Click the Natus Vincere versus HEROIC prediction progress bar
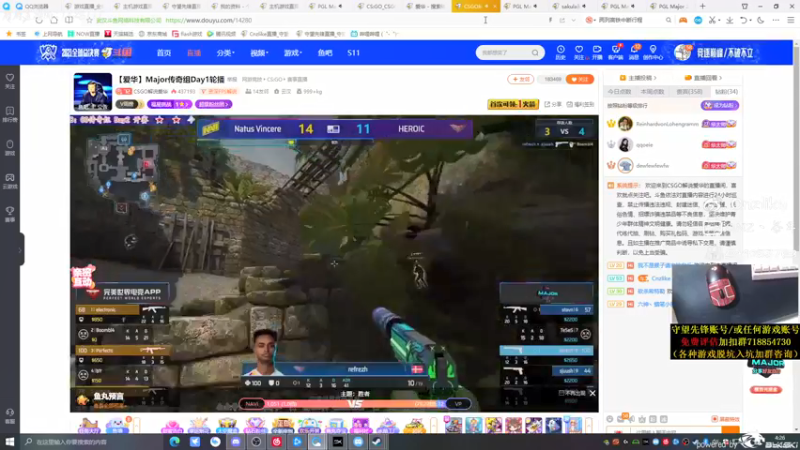Screen dimensions: 800x450 (355, 404)
